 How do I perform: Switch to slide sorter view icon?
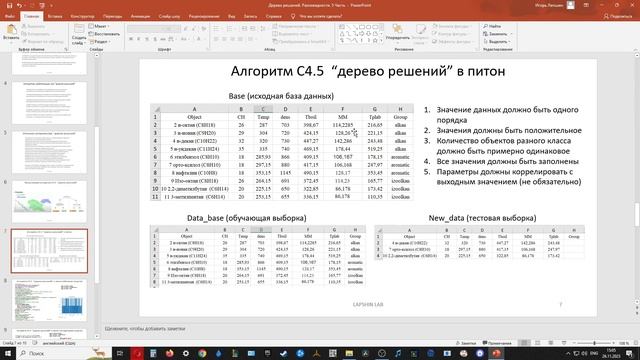pos(538,343)
